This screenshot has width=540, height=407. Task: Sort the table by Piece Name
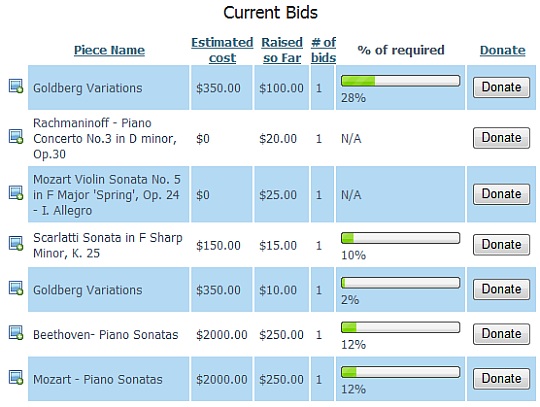[110, 50]
